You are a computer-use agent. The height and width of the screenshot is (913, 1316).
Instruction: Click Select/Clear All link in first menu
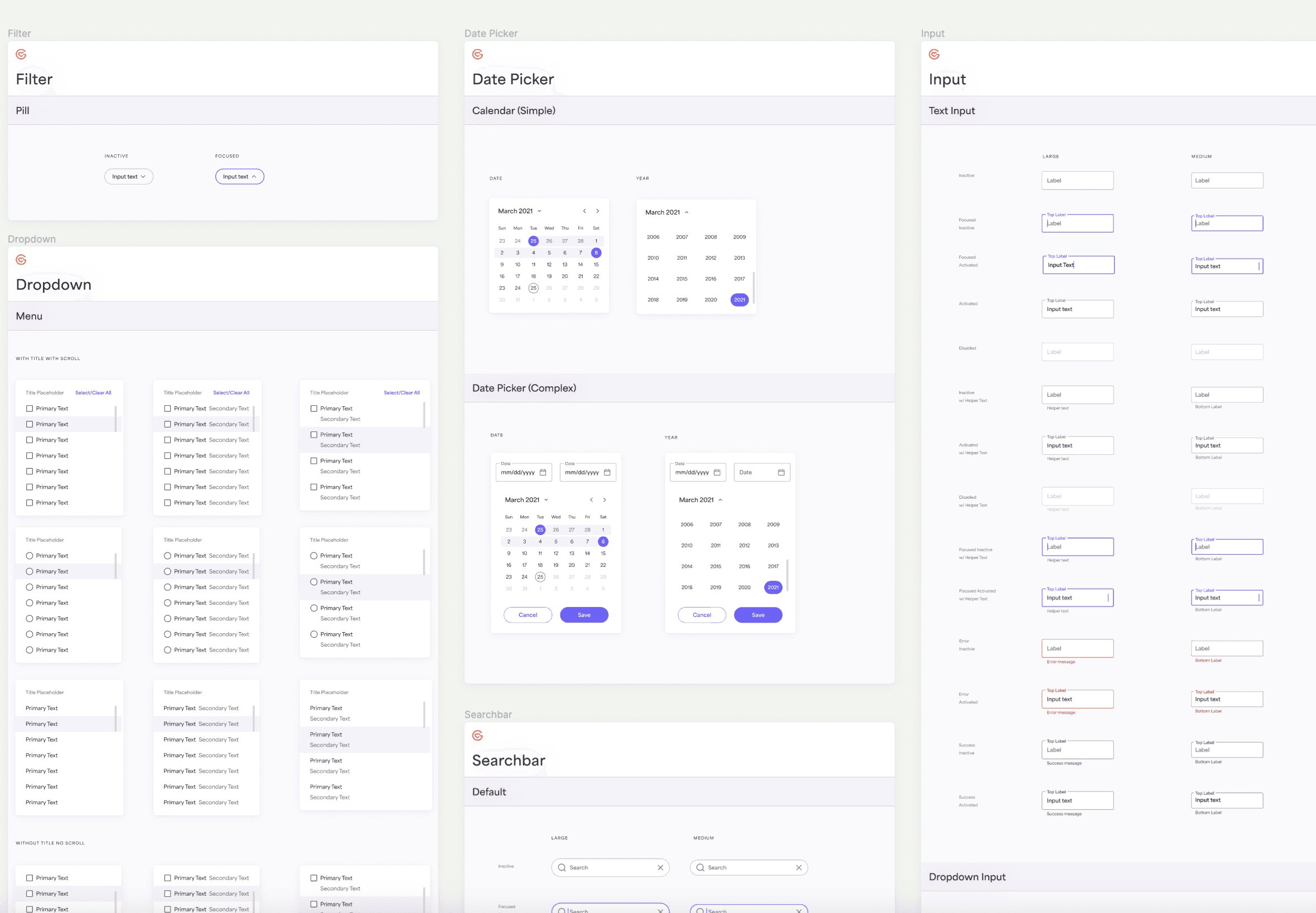tap(93, 393)
